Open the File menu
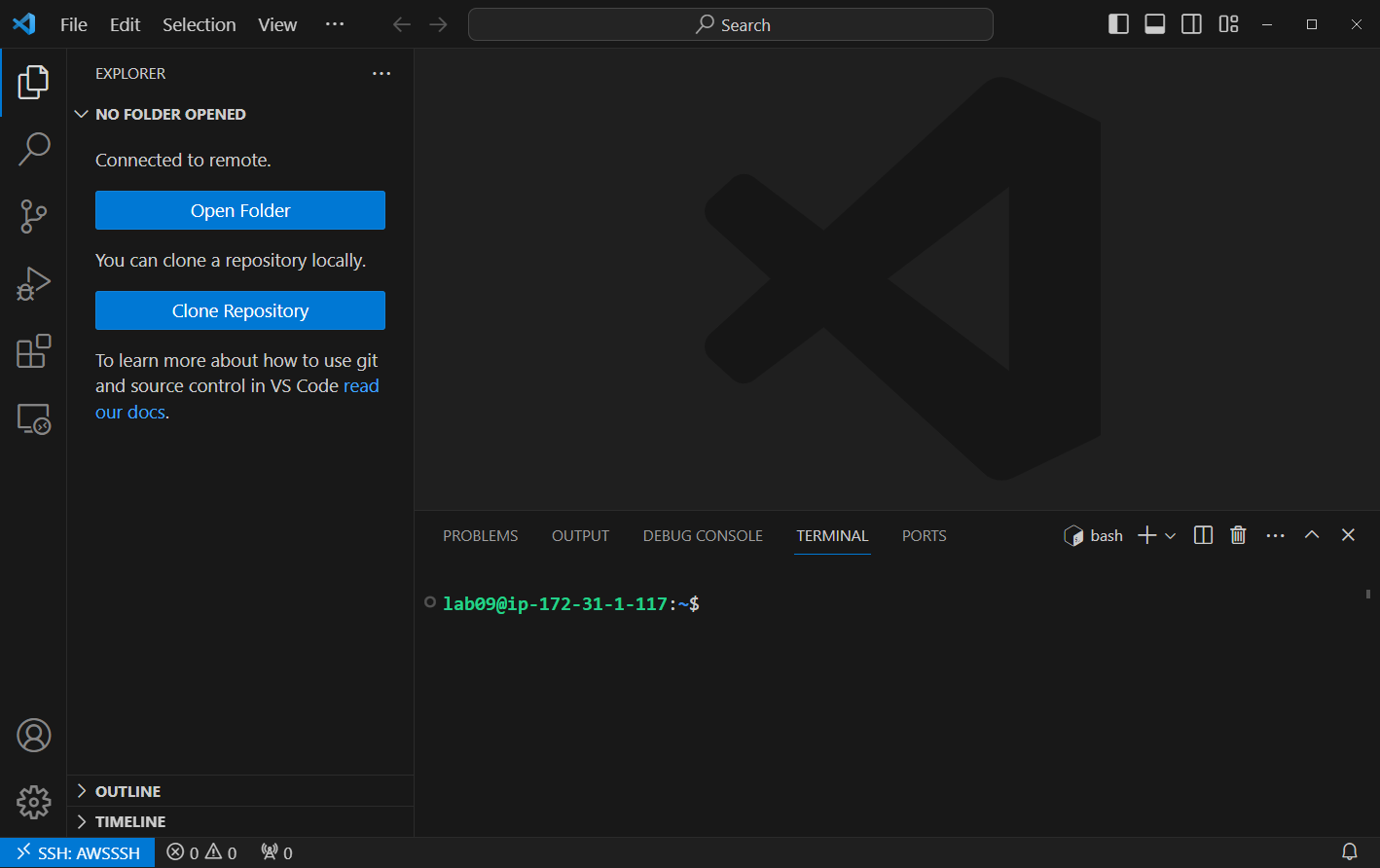Image resolution: width=1380 pixels, height=868 pixels. point(74,24)
